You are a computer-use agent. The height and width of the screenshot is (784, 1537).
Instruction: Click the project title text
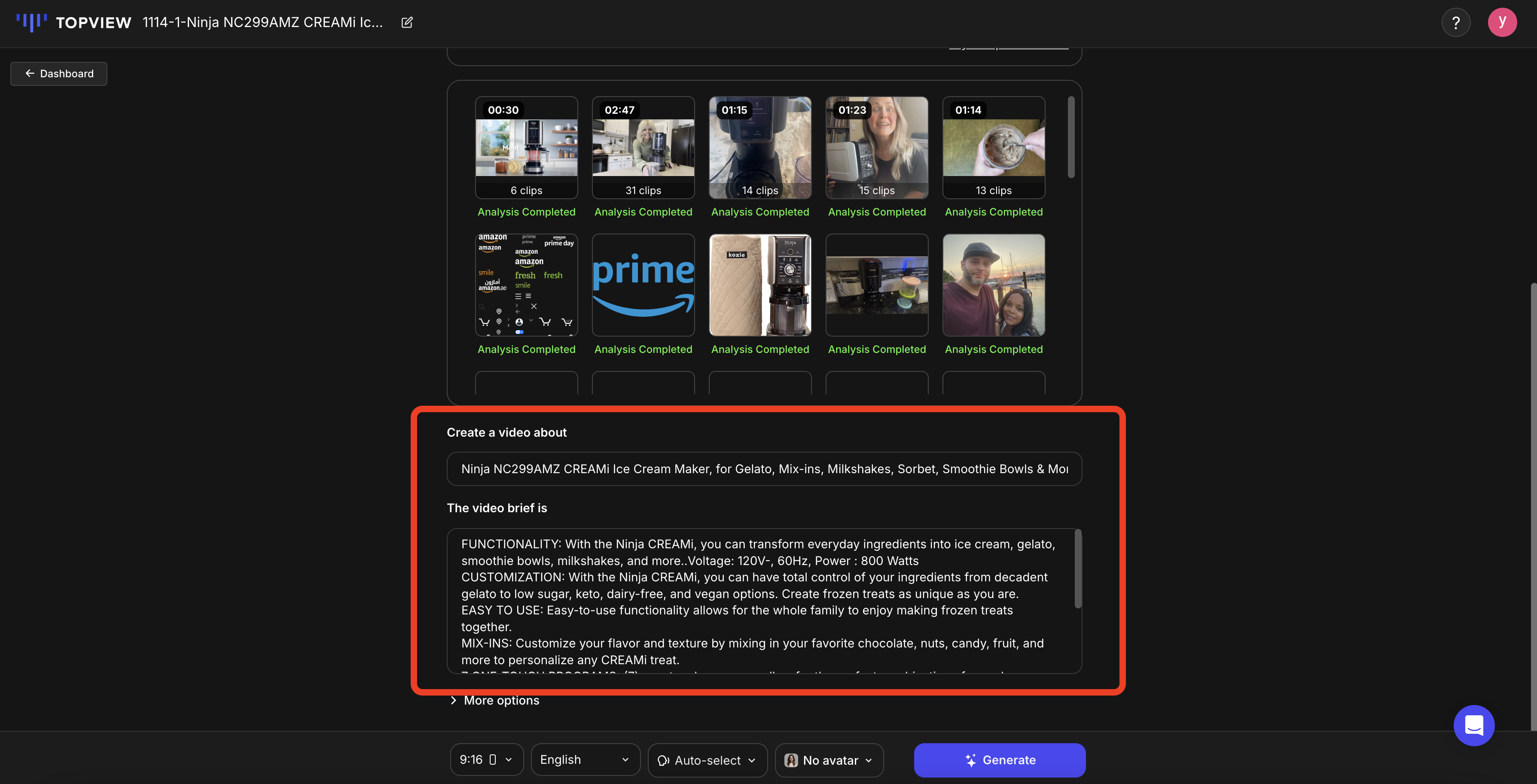[262, 23]
